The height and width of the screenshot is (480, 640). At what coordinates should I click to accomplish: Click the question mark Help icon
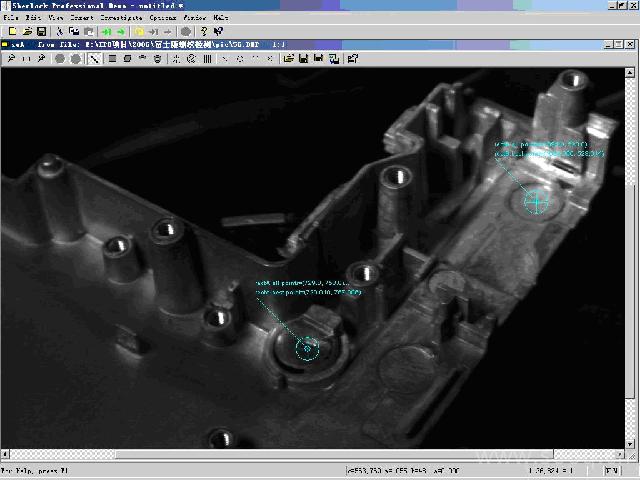pyautogui.click(x=203, y=31)
